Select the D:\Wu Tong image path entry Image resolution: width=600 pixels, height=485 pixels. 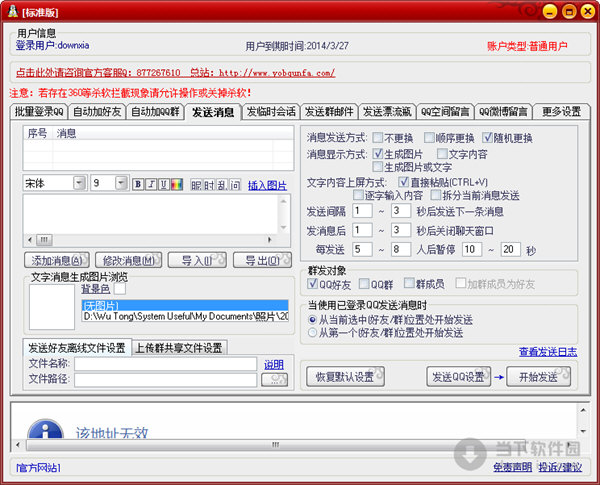click(185, 316)
